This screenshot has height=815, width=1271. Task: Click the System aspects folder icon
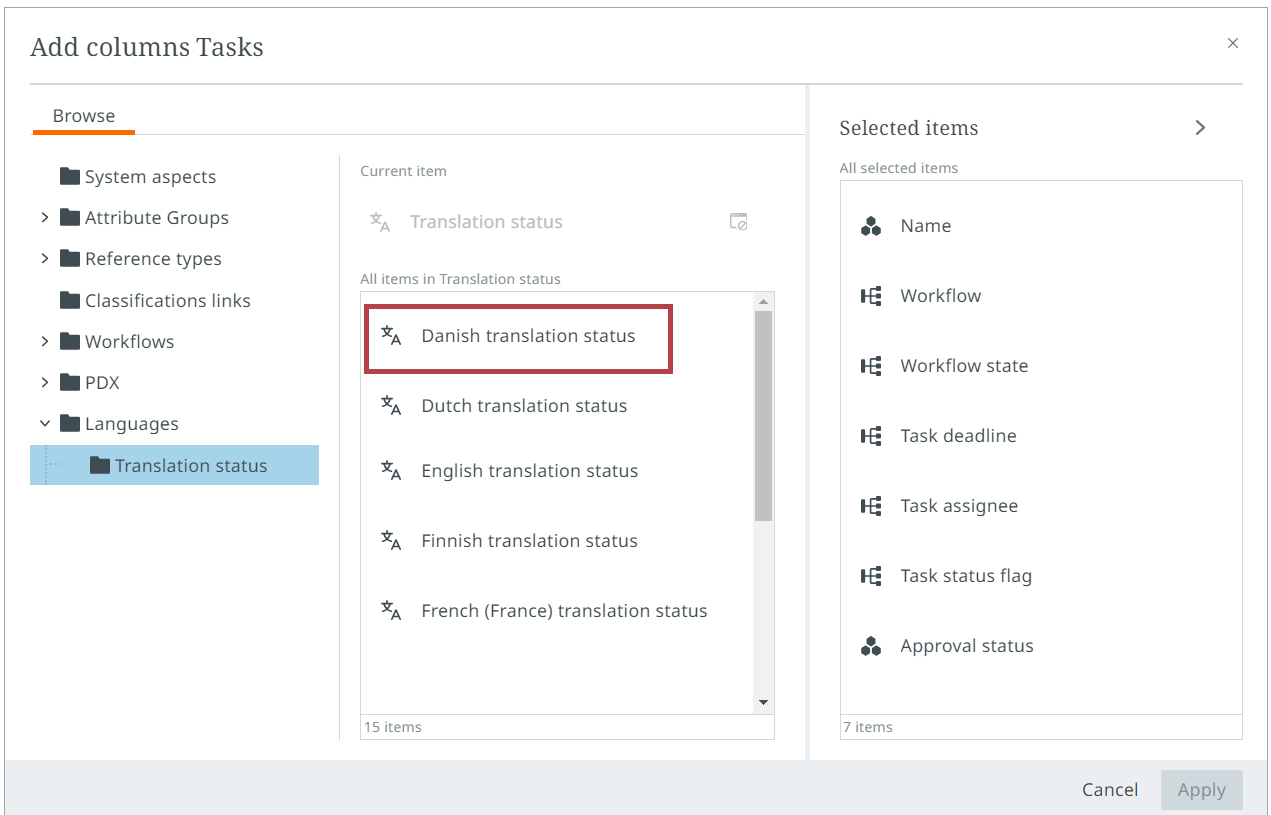[70, 177]
